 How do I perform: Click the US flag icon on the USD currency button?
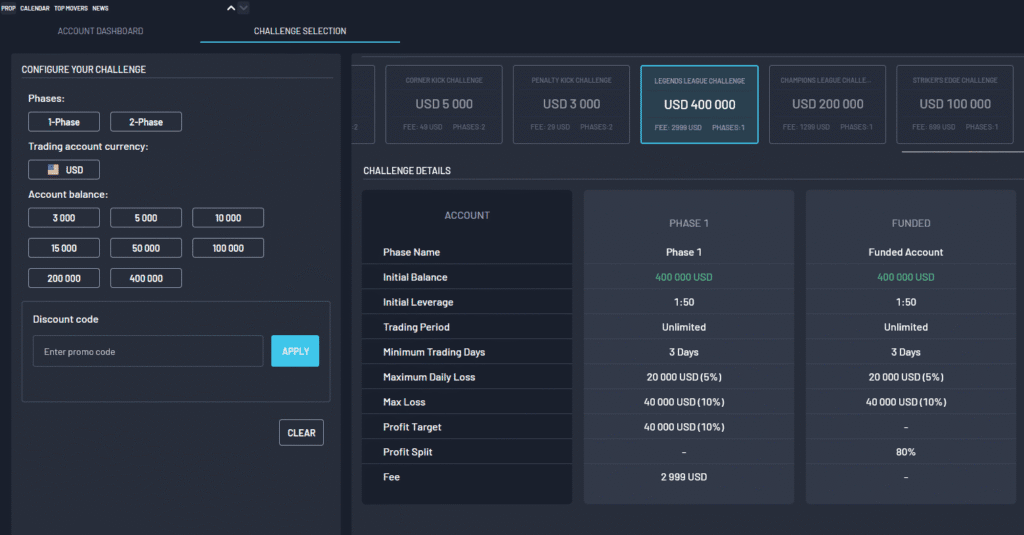point(54,170)
